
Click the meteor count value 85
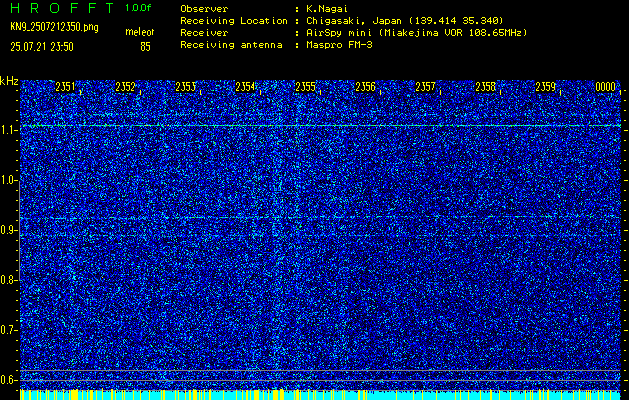click(x=145, y=47)
